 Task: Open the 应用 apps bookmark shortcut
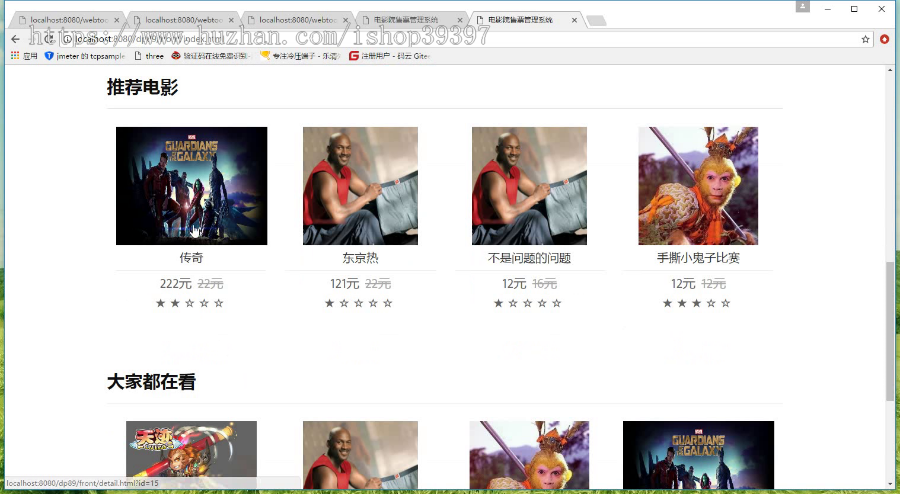[x=24, y=56]
